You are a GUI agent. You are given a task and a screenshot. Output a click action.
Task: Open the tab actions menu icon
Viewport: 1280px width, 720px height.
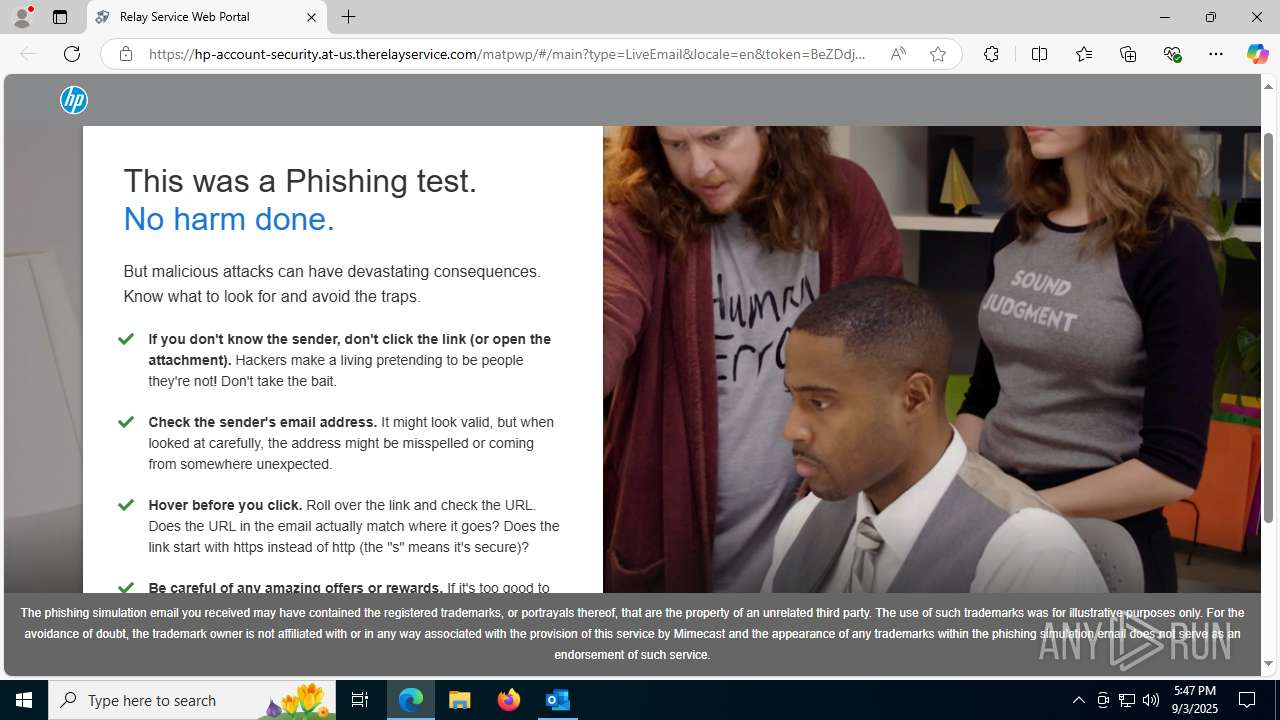tap(60, 17)
